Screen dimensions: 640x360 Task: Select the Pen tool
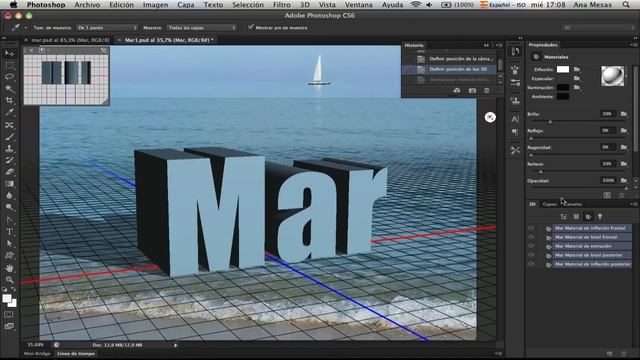pyautogui.click(x=9, y=220)
